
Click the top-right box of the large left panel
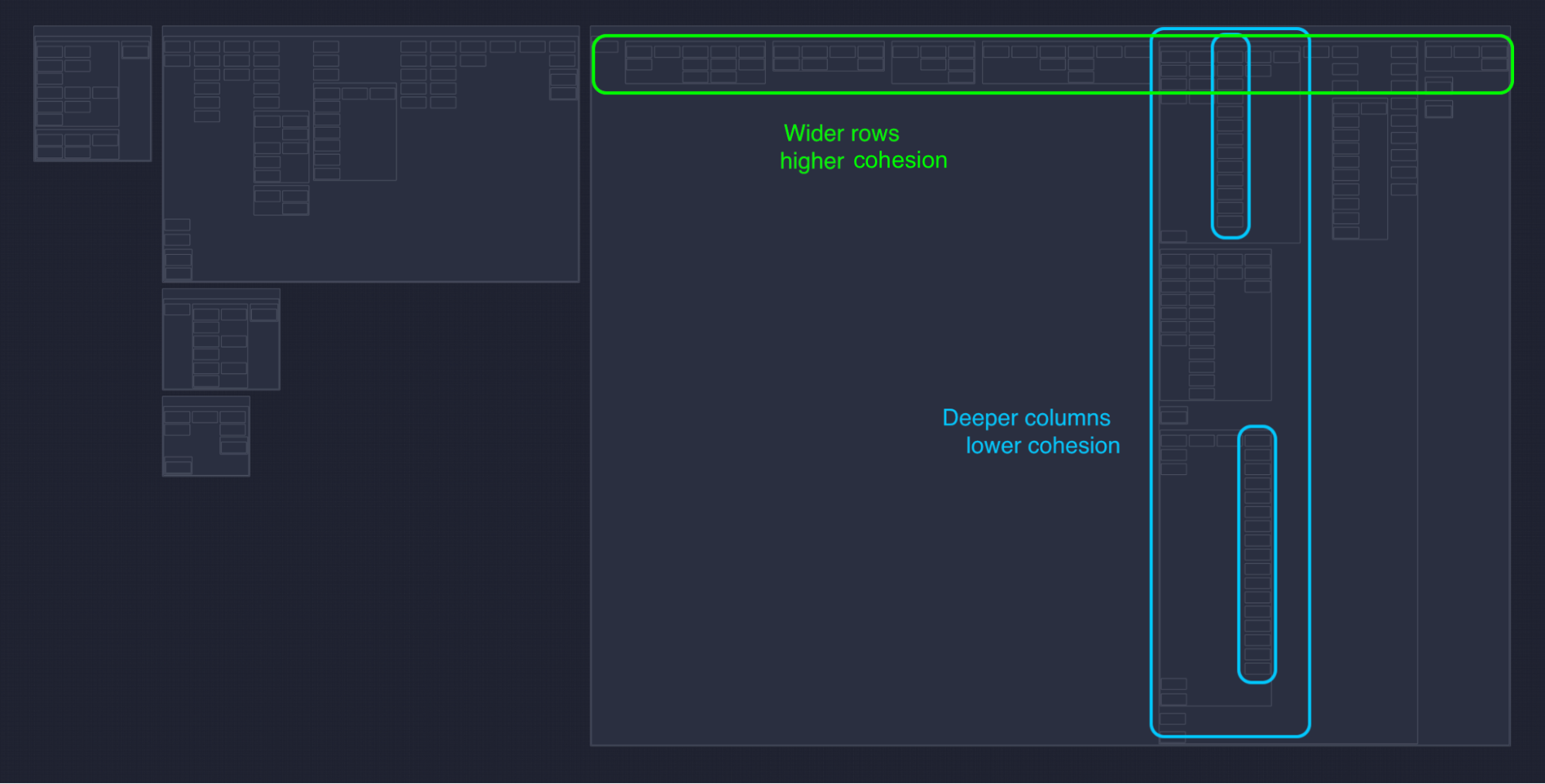tap(562, 47)
